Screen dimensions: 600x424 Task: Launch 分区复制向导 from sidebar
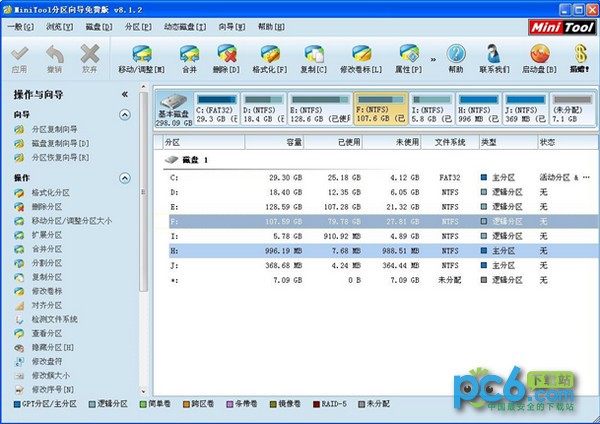[x=54, y=129]
